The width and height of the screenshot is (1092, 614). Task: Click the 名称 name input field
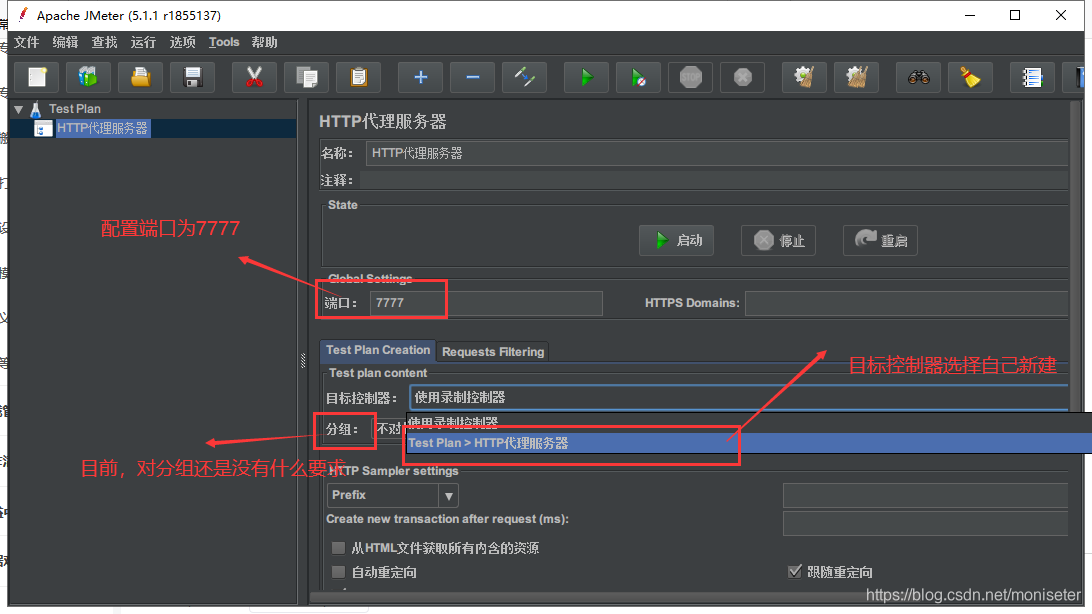717,153
